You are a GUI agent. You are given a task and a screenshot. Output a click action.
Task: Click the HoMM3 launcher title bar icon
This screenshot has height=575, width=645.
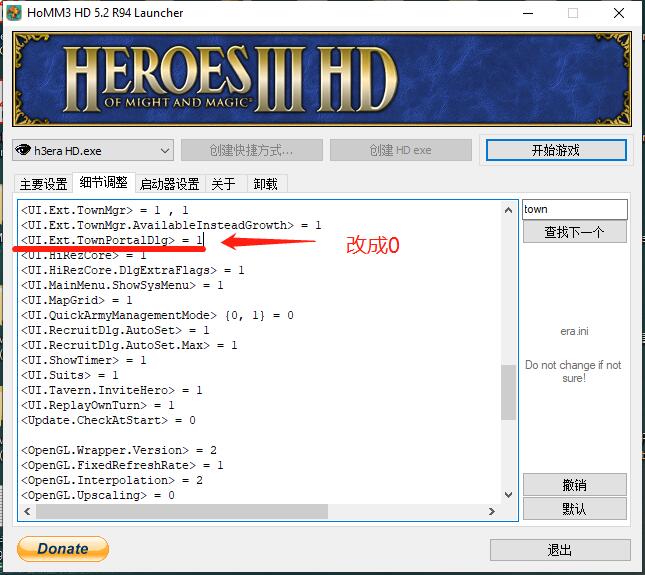[14, 13]
